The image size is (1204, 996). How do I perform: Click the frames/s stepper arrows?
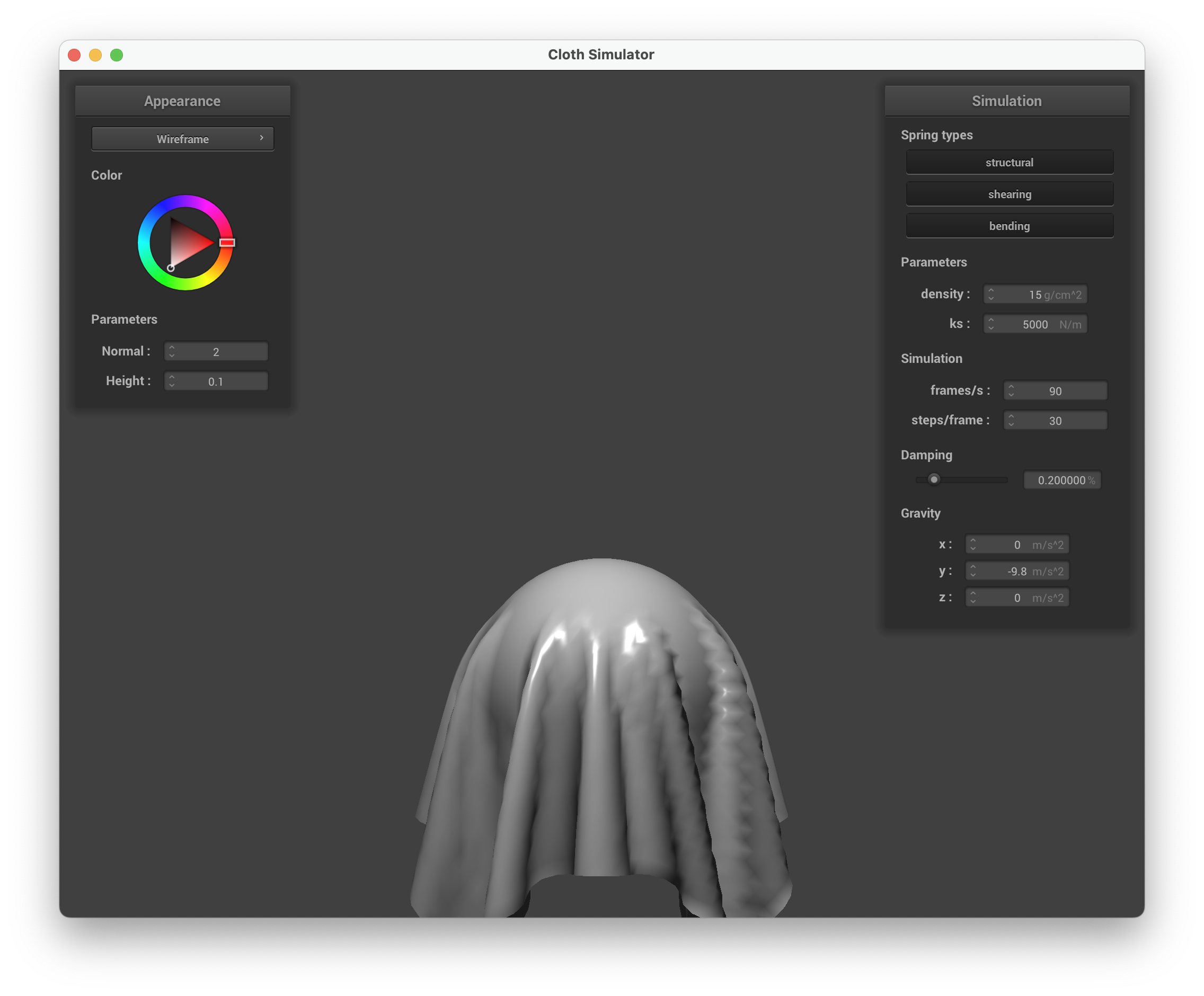(1011, 391)
